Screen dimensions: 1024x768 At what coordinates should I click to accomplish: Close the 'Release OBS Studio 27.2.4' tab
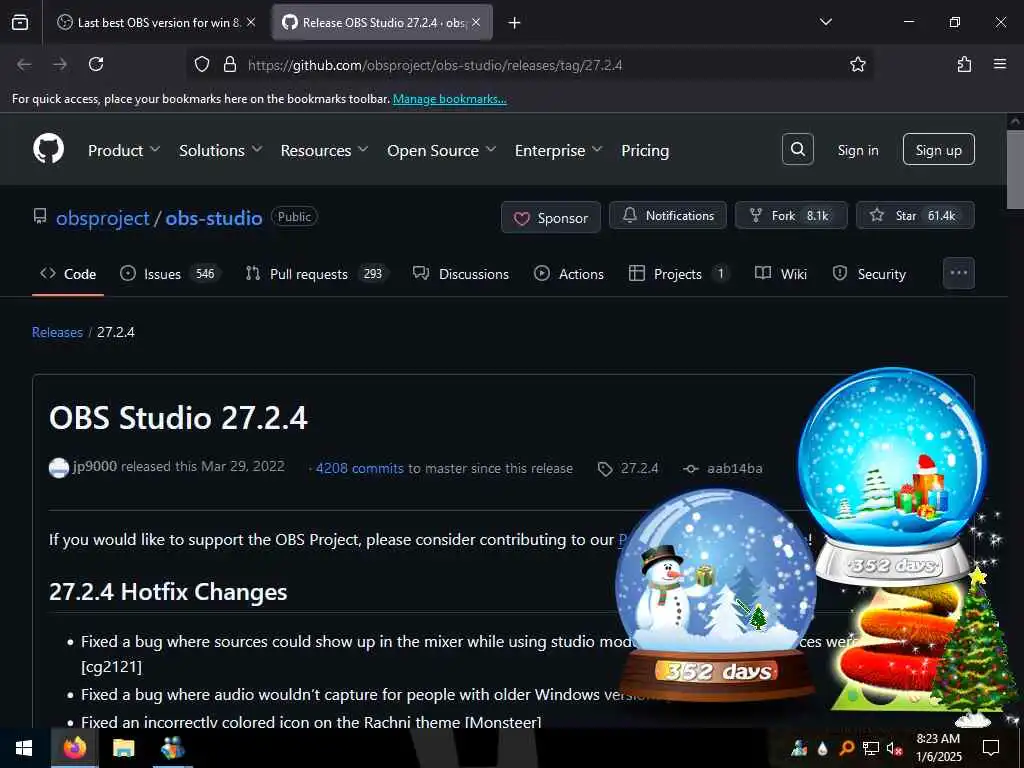476,22
